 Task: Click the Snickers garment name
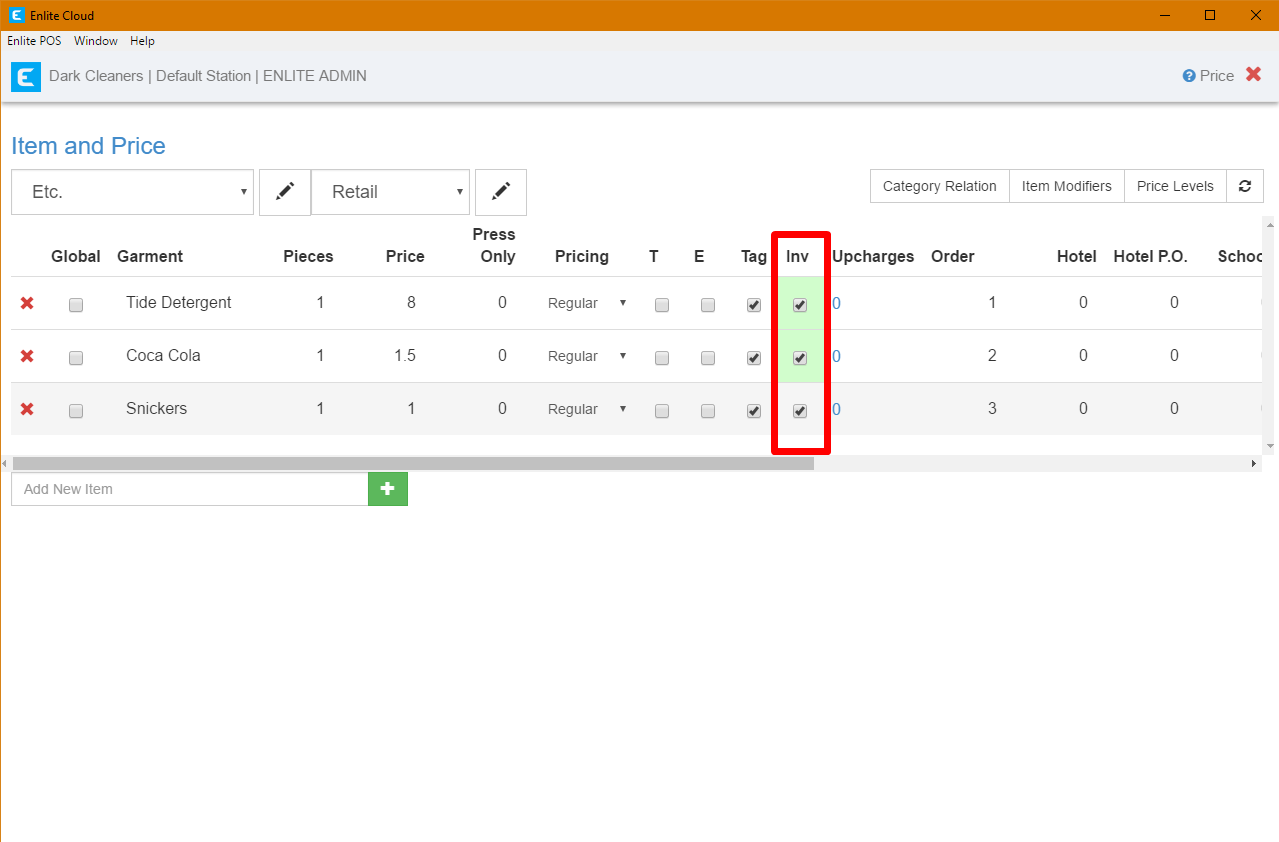(156, 408)
